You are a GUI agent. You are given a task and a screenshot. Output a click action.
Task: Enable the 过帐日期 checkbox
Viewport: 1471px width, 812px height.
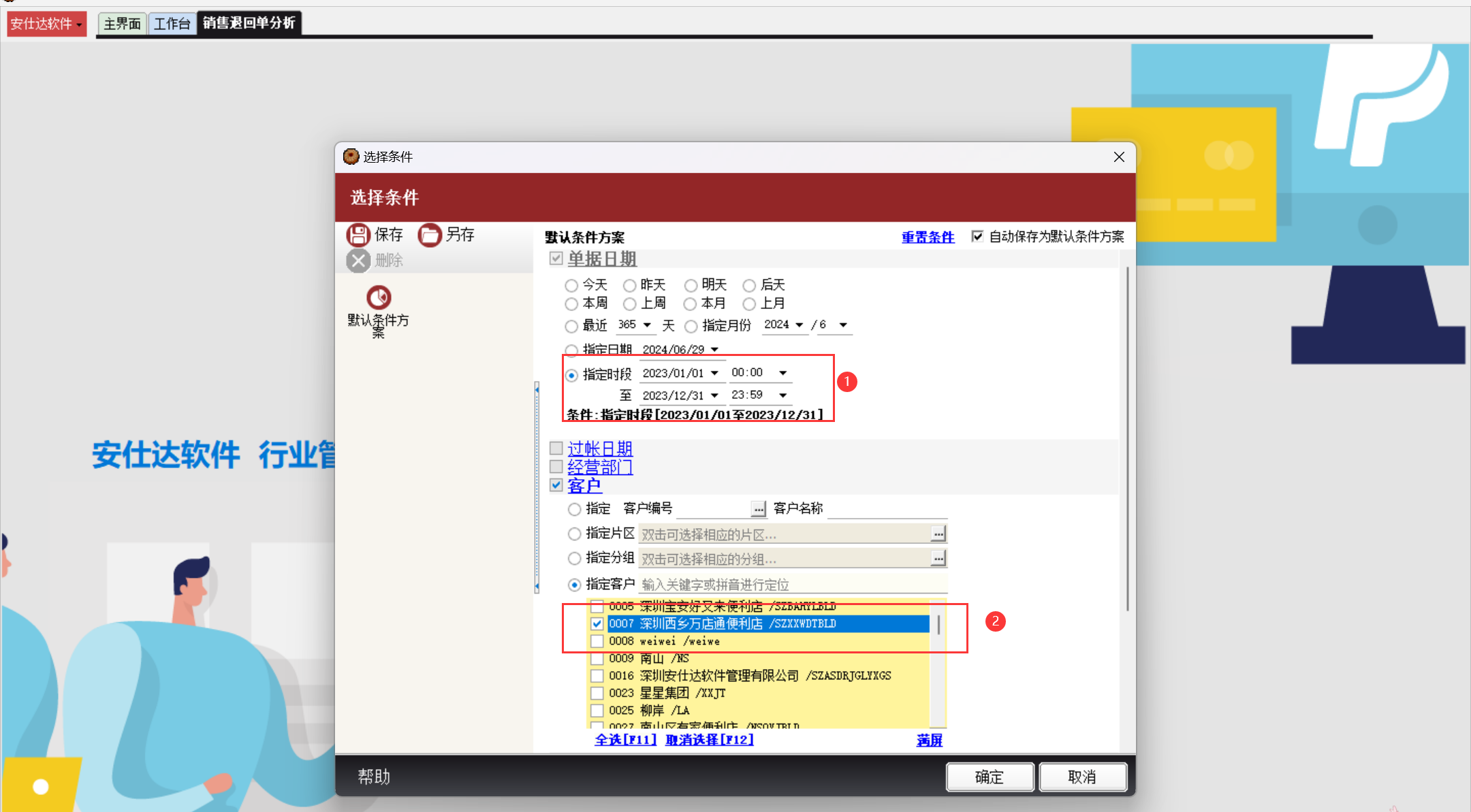tap(556, 449)
